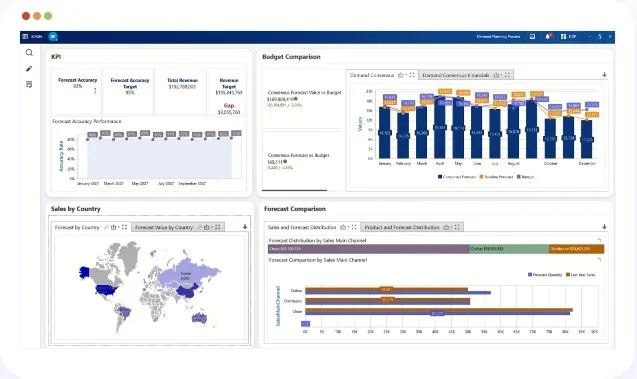Click the green macOS window button
This screenshot has height=379, width=637.
click(48, 16)
